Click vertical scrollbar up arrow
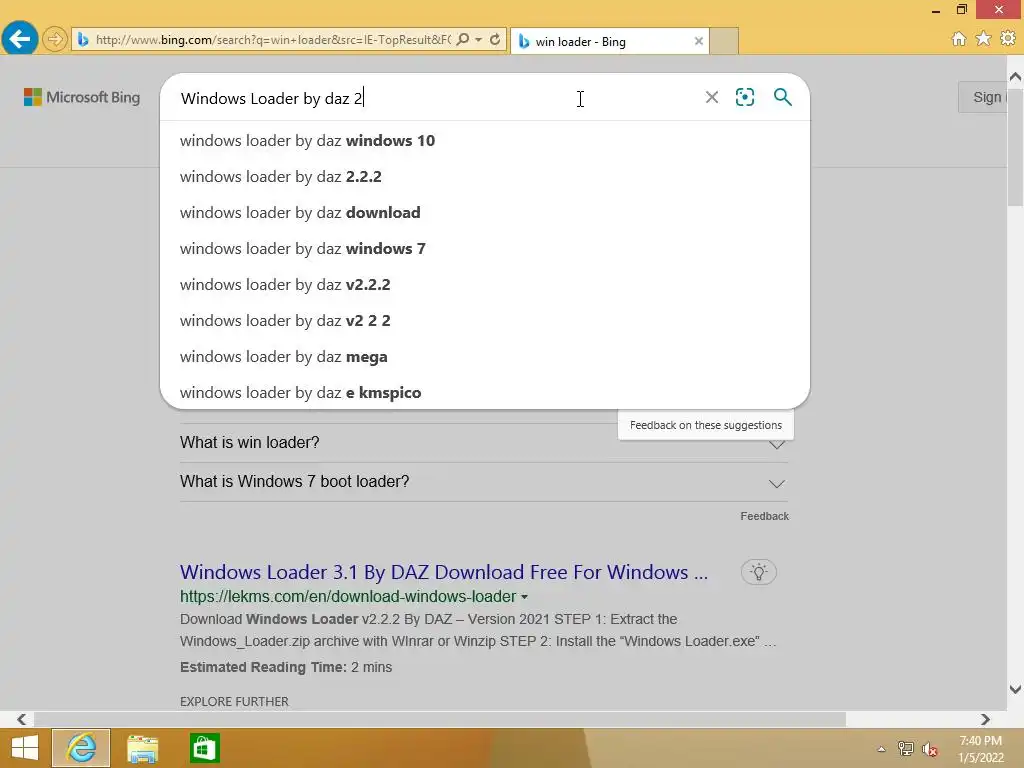This screenshot has width=1024, height=768. [1015, 76]
